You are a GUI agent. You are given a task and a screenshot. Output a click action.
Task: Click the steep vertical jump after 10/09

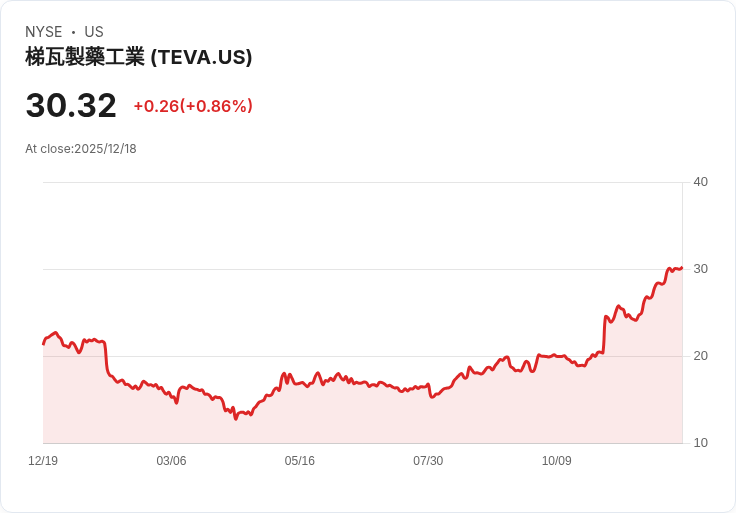point(604,334)
